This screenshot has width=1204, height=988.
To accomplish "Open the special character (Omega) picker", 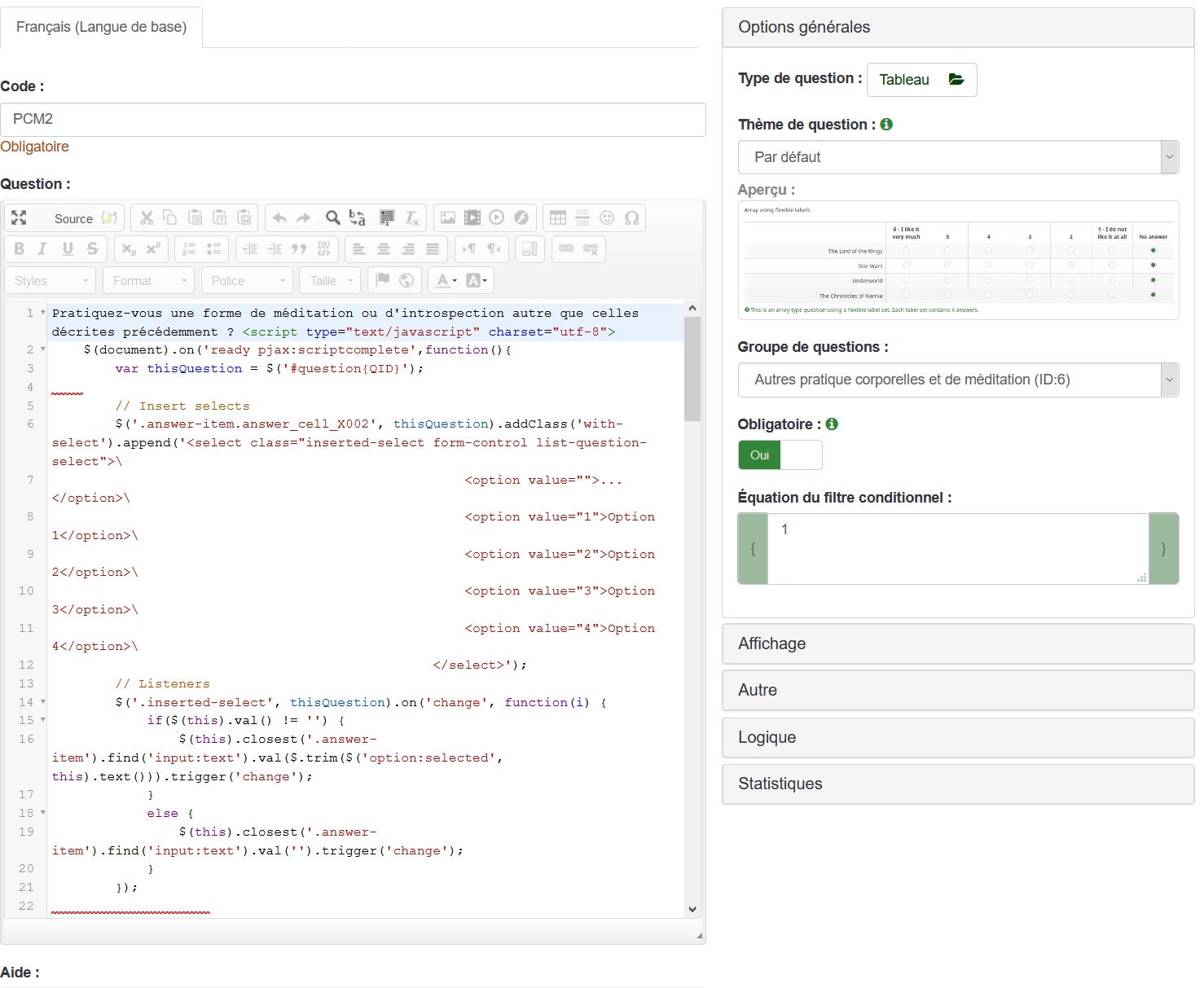I will tap(631, 217).
